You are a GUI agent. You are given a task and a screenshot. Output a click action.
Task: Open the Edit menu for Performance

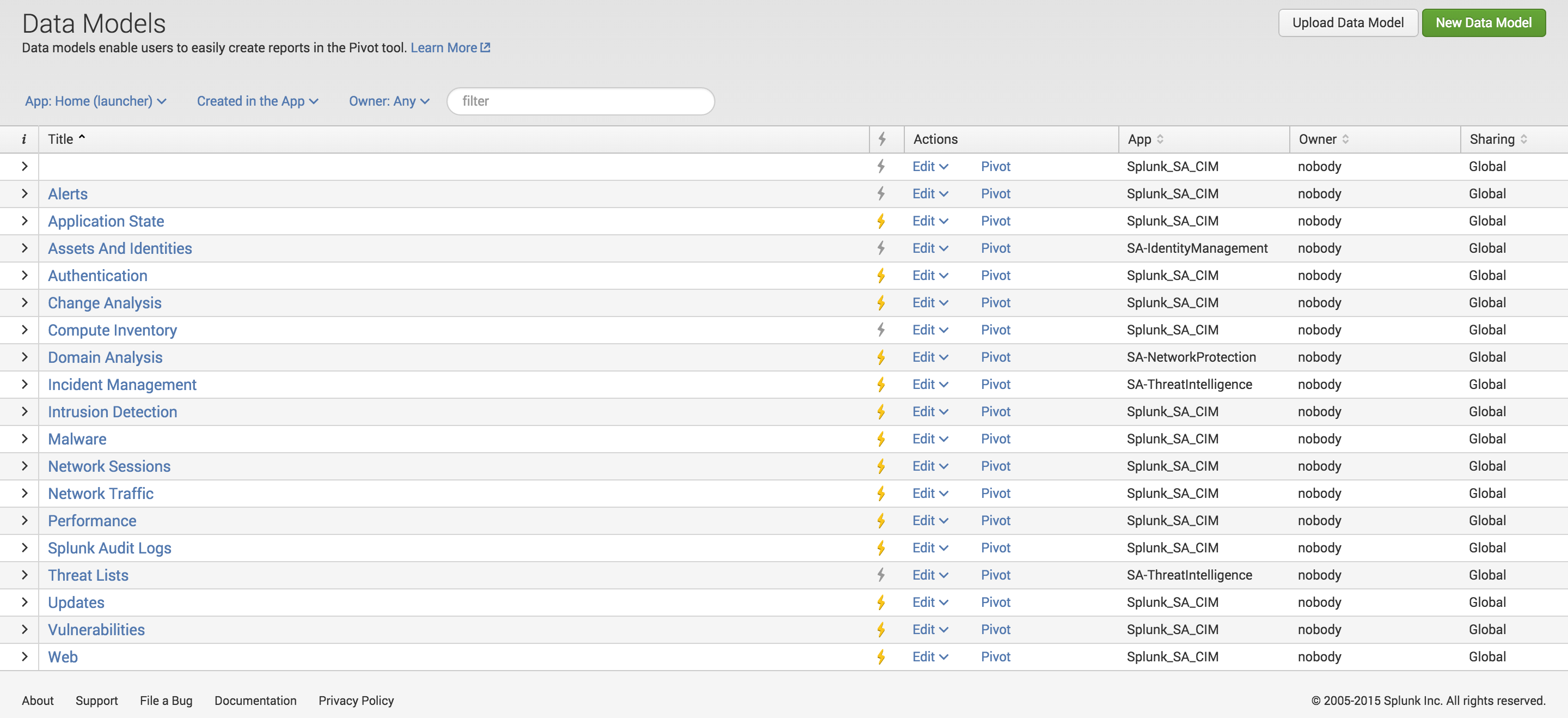(x=929, y=521)
